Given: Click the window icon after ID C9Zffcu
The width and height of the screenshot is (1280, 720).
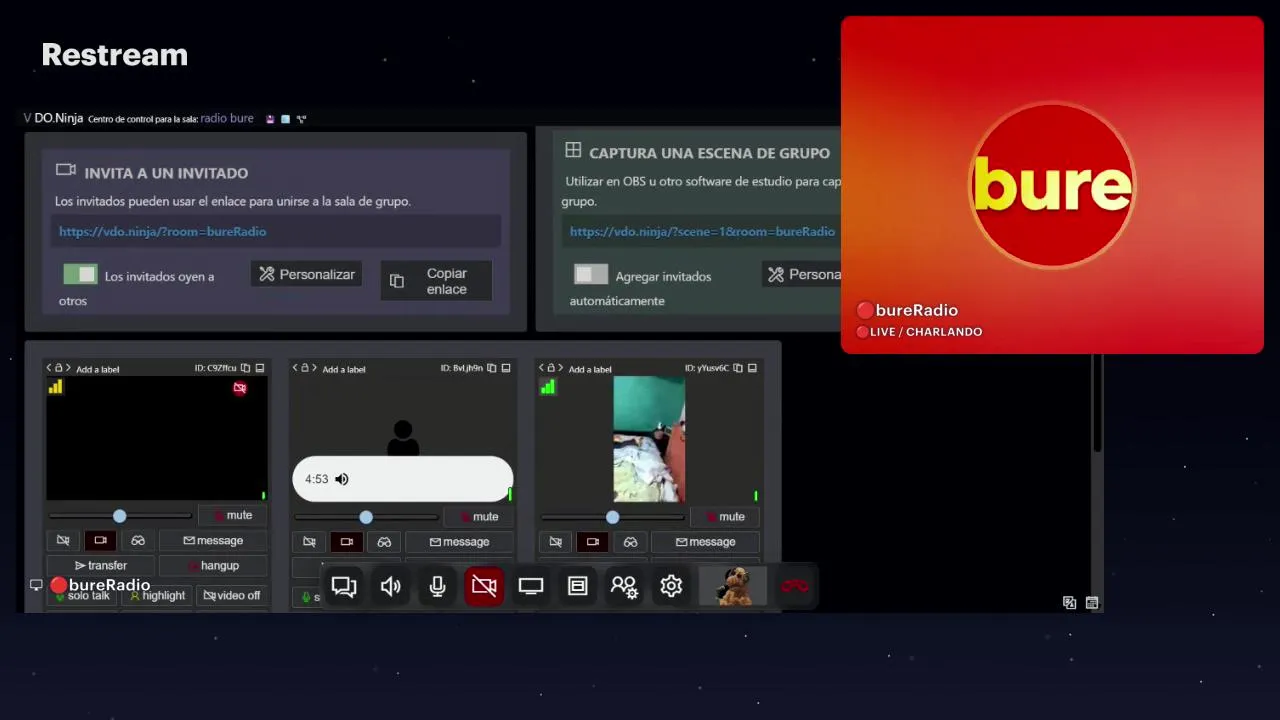Looking at the screenshot, I should point(260,368).
